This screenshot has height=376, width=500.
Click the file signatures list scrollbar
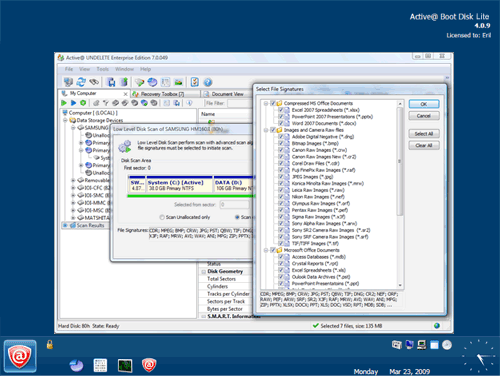click(x=400, y=194)
